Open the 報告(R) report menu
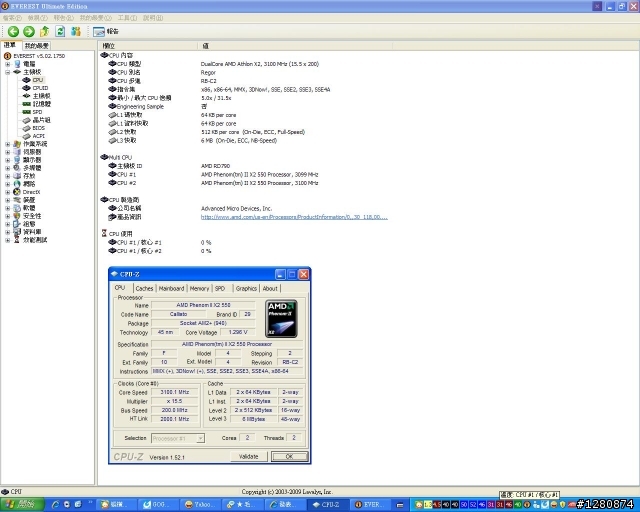The image size is (640, 512). coord(64,18)
